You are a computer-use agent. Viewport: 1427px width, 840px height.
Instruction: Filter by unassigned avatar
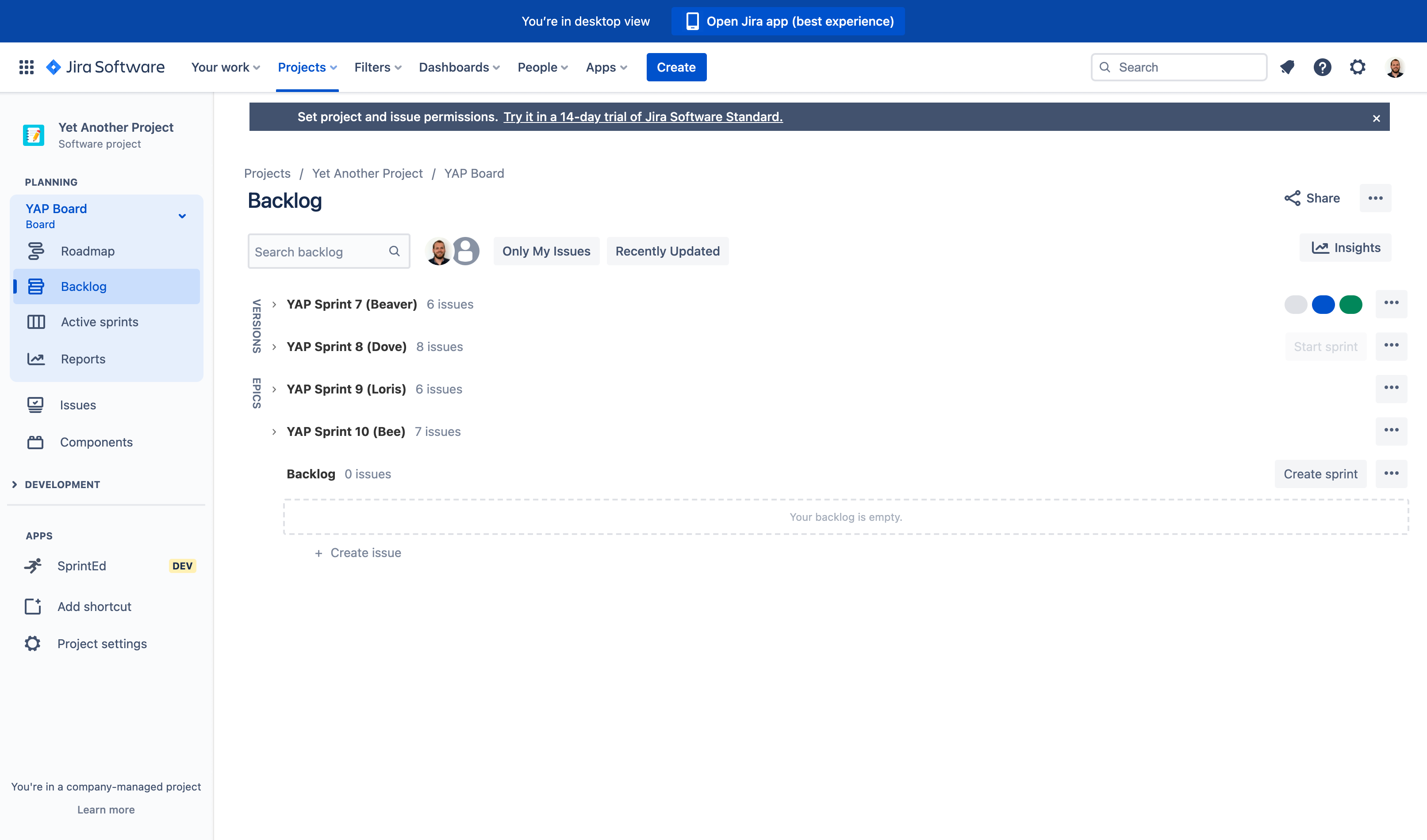466,251
